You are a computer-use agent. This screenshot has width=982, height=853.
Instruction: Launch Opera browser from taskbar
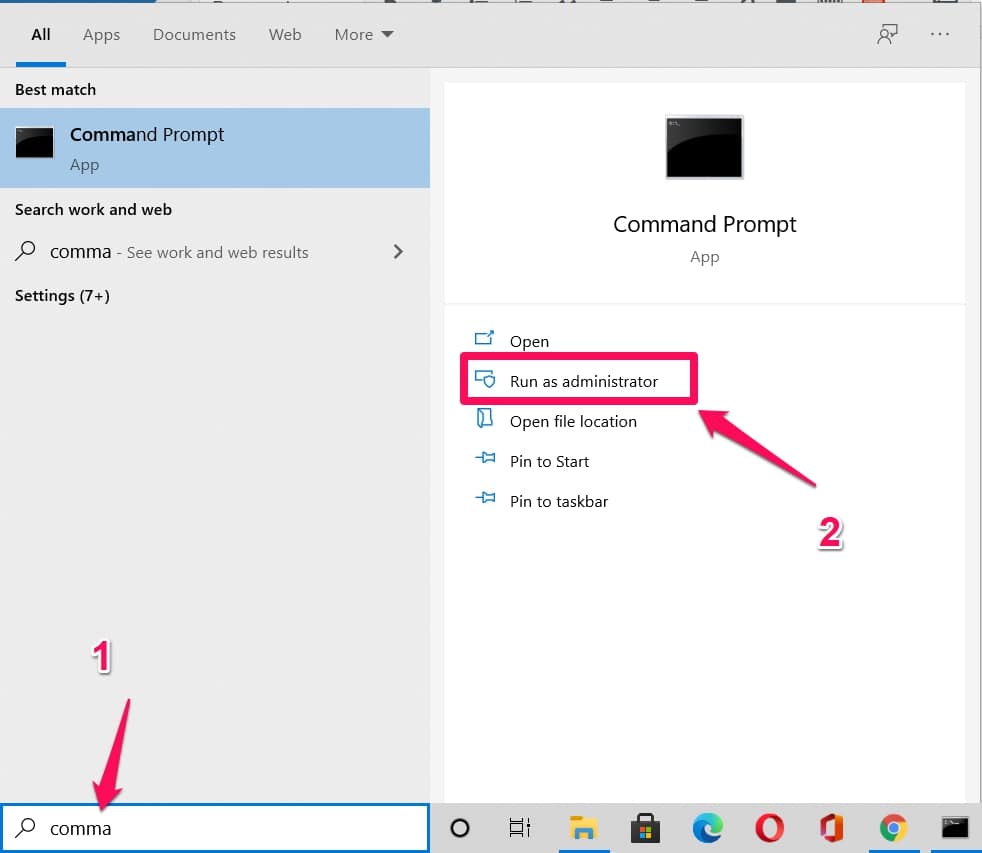point(769,828)
